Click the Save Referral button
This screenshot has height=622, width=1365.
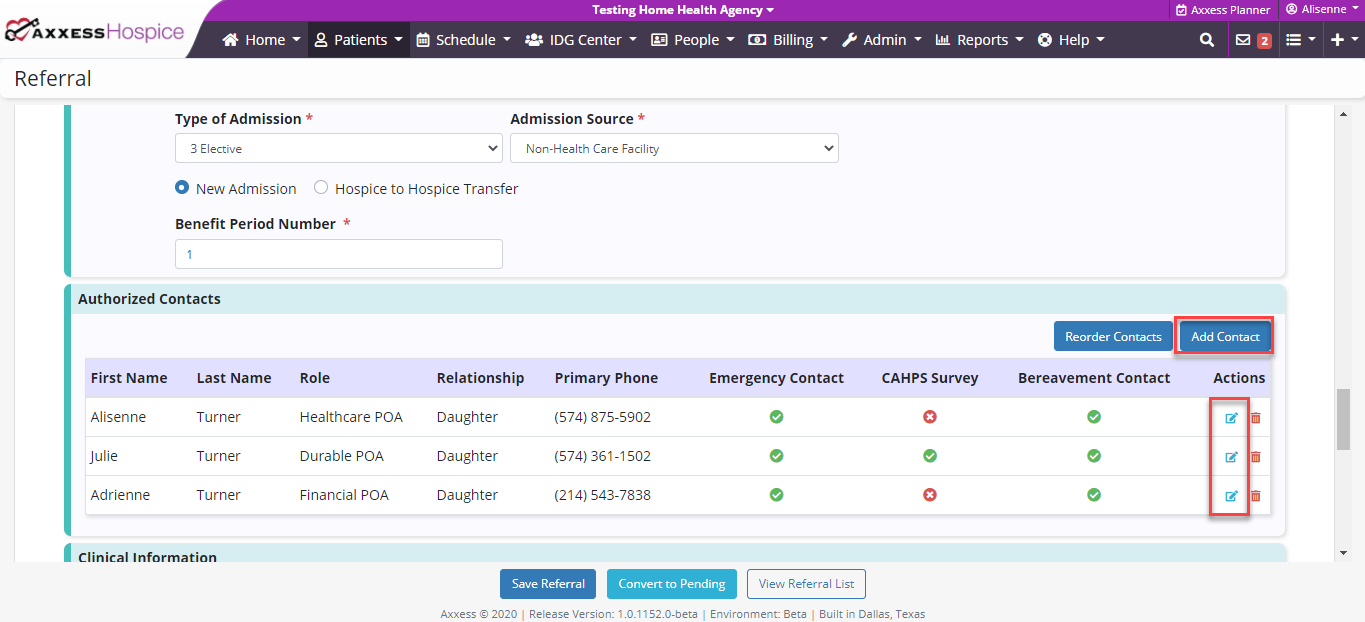(x=548, y=584)
